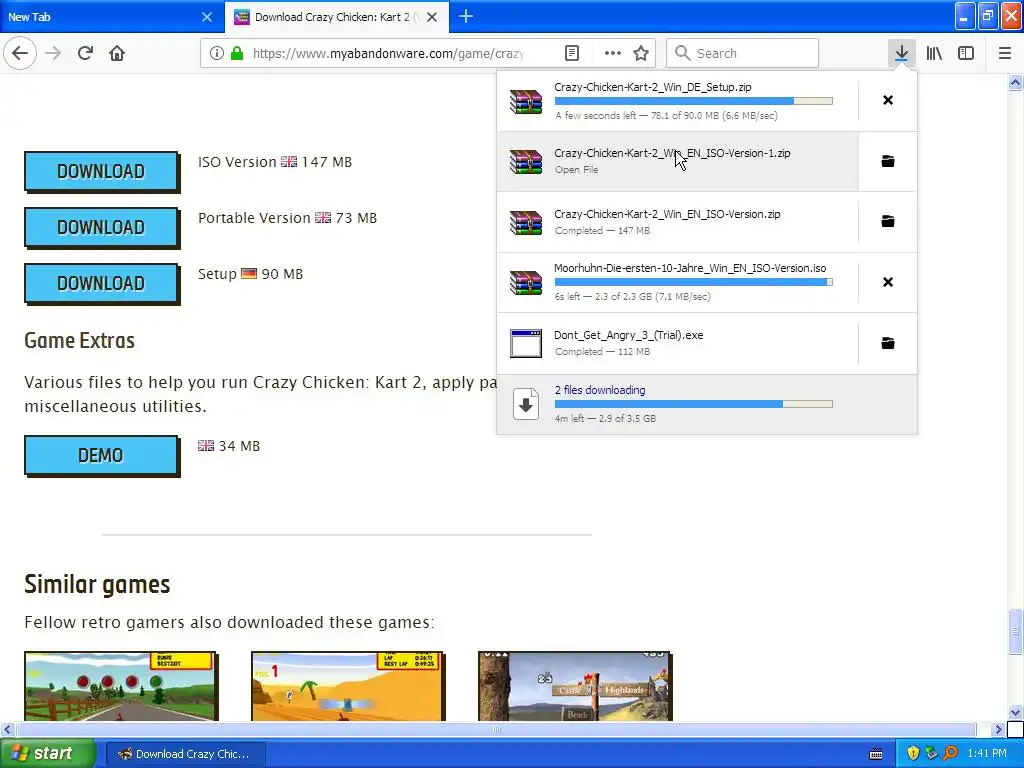The width and height of the screenshot is (1024, 768).
Task: Open the Castle Highlands signpost game thumbnail
Action: point(574,686)
